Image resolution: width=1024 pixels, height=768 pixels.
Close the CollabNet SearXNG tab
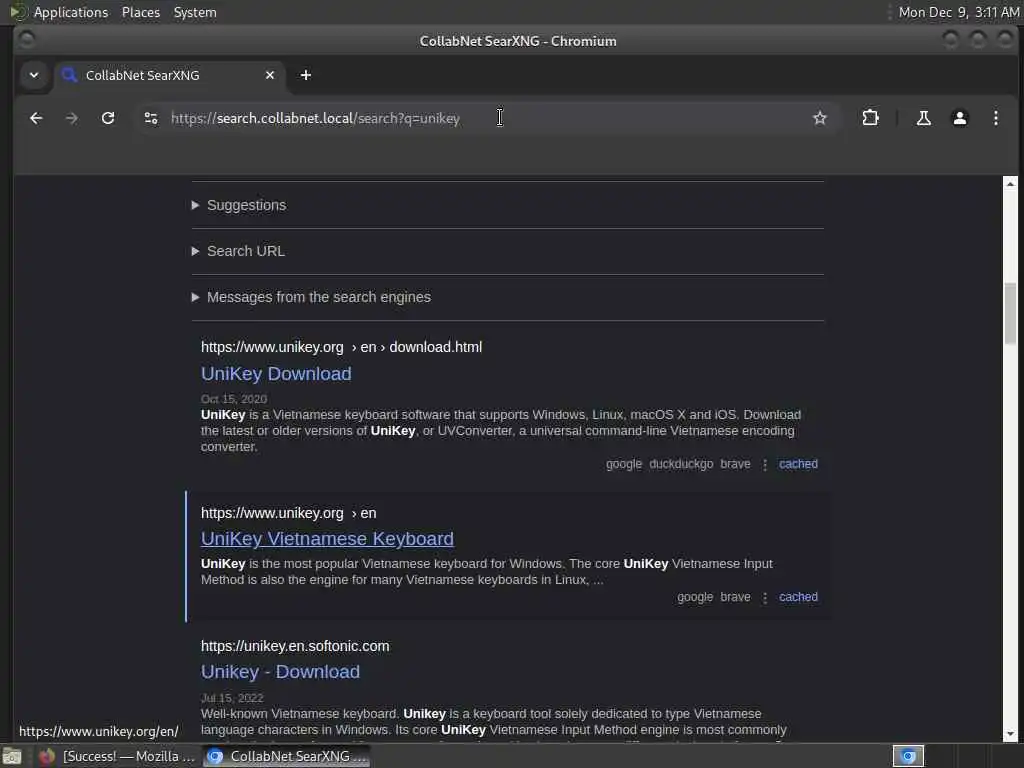(270, 75)
